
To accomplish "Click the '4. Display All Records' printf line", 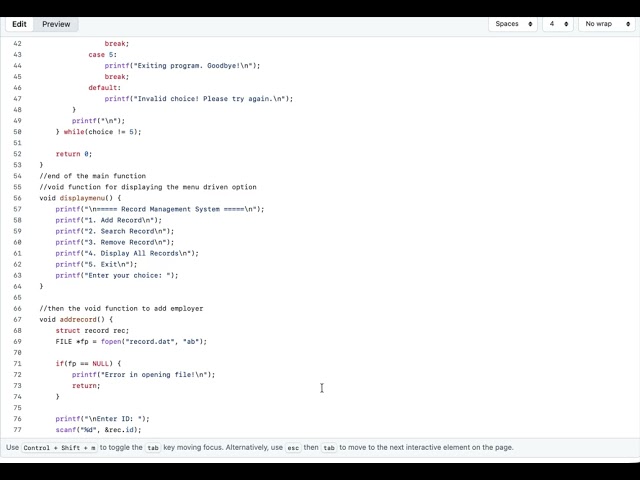I will click(127, 253).
